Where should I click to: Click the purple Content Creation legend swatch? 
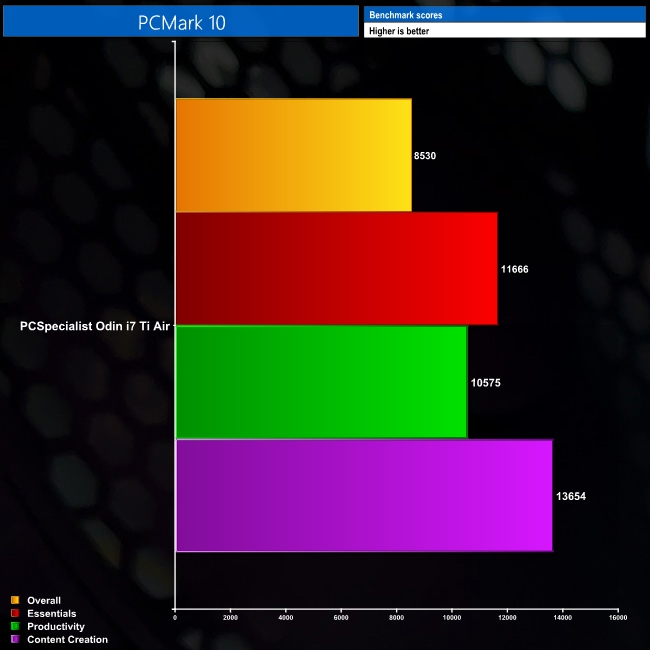tap(15, 639)
